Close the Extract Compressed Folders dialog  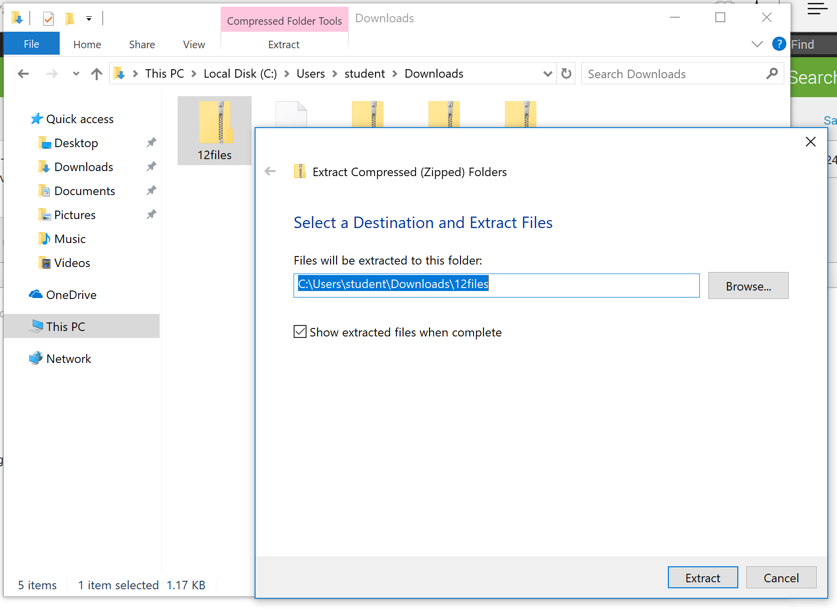pyautogui.click(x=810, y=141)
